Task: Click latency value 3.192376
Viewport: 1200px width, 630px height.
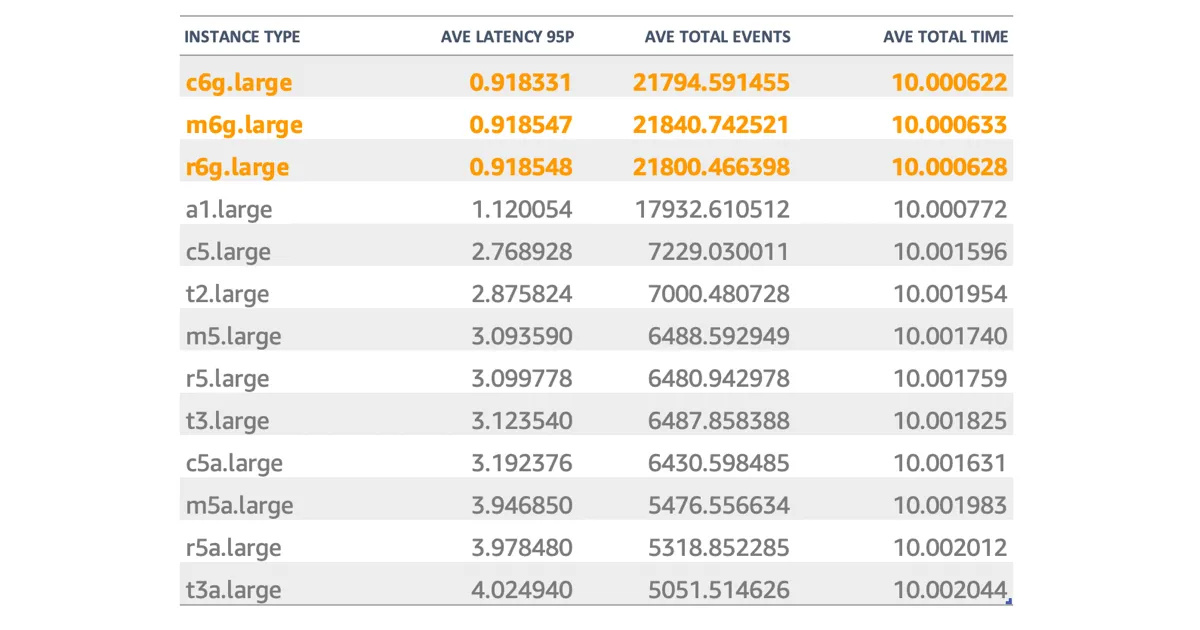Action: pyautogui.click(x=521, y=462)
